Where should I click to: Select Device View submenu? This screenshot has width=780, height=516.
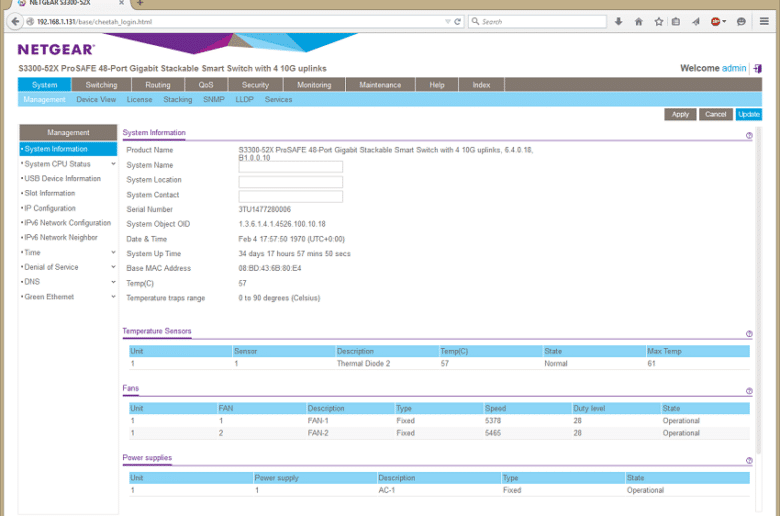(x=96, y=100)
